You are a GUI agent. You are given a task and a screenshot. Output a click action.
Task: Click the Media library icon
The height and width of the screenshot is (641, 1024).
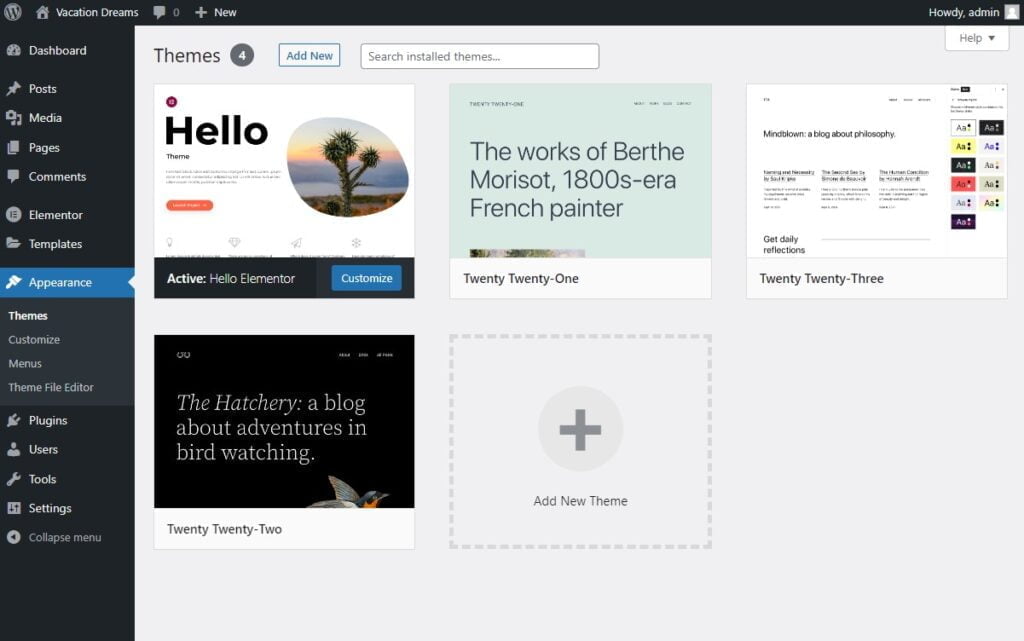tap(14, 117)
